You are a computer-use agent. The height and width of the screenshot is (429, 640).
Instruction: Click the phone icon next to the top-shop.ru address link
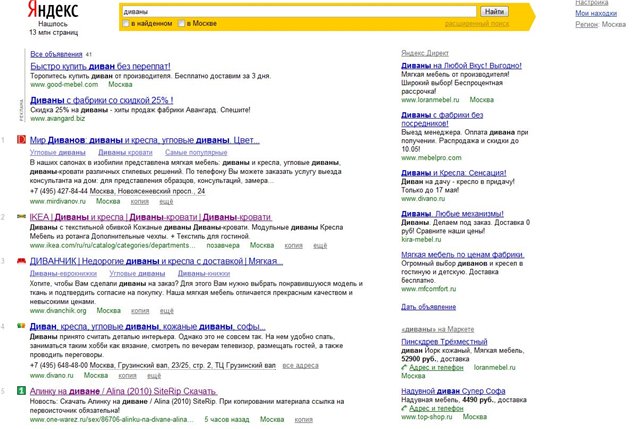click(404, 408)
